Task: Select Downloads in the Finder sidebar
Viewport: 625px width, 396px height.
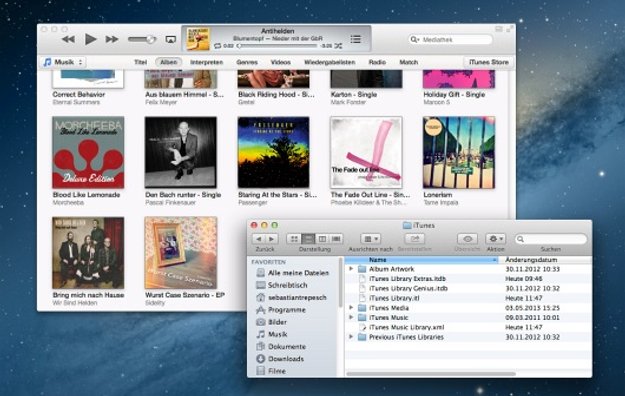Action: tap(286, 359)
